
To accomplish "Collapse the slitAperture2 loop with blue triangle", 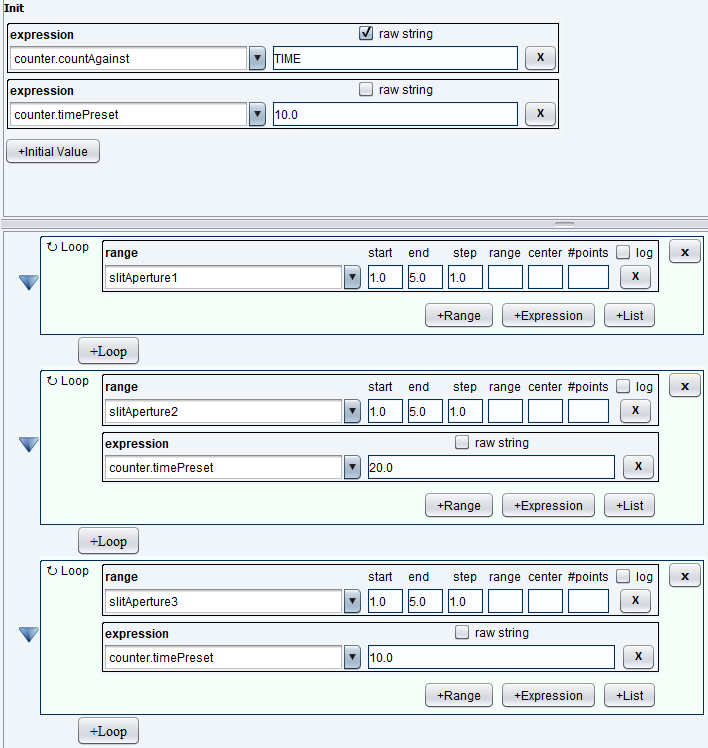I will tap(29, 444).
